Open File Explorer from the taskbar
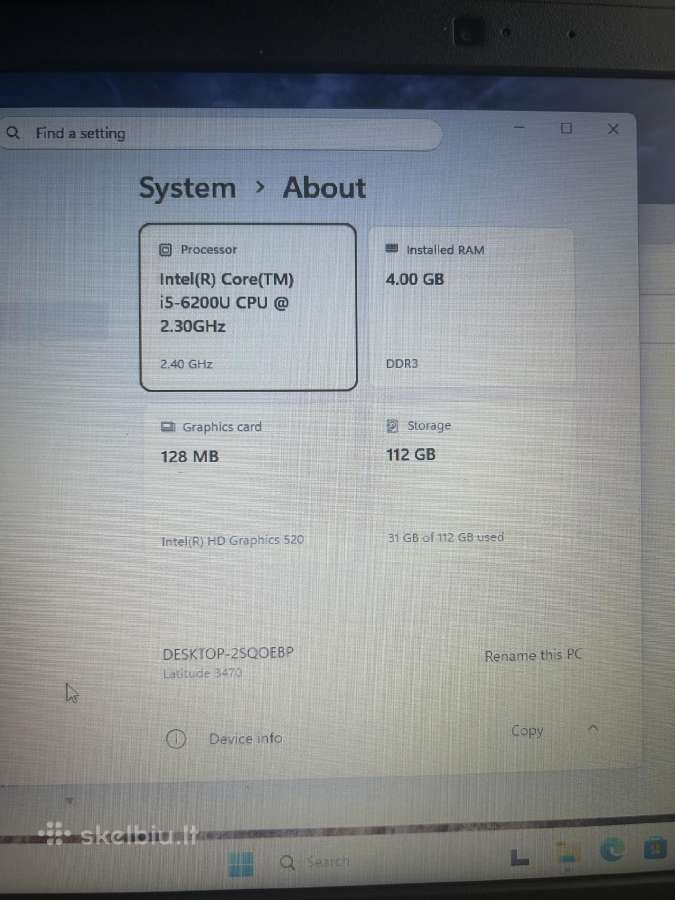Image resolution: width=675 pixels, height=900 pixels. pyautogui.click(x=568, y=854)
